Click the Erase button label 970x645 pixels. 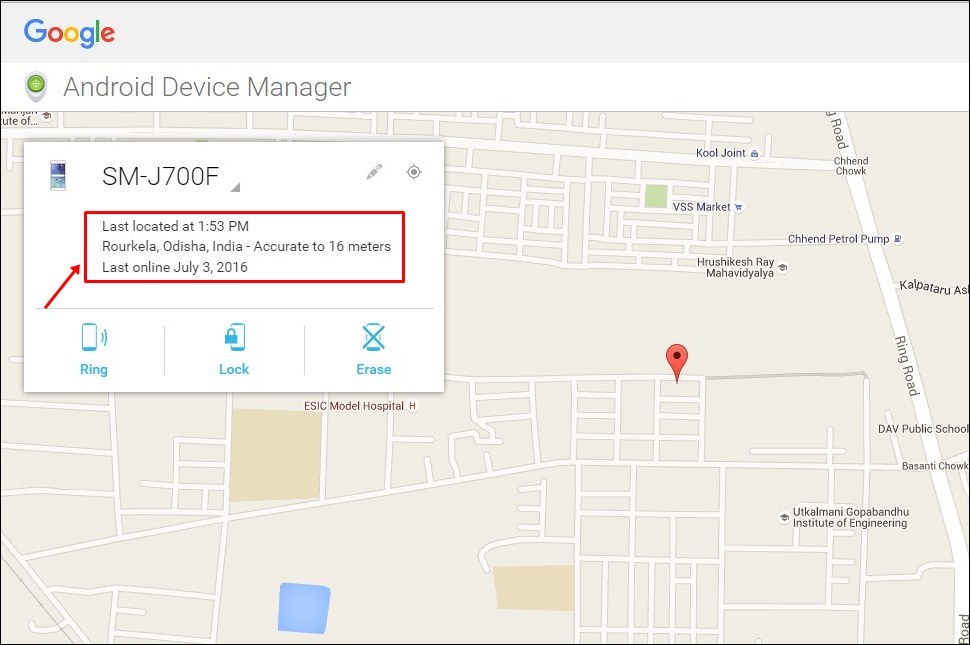[374, 369]
